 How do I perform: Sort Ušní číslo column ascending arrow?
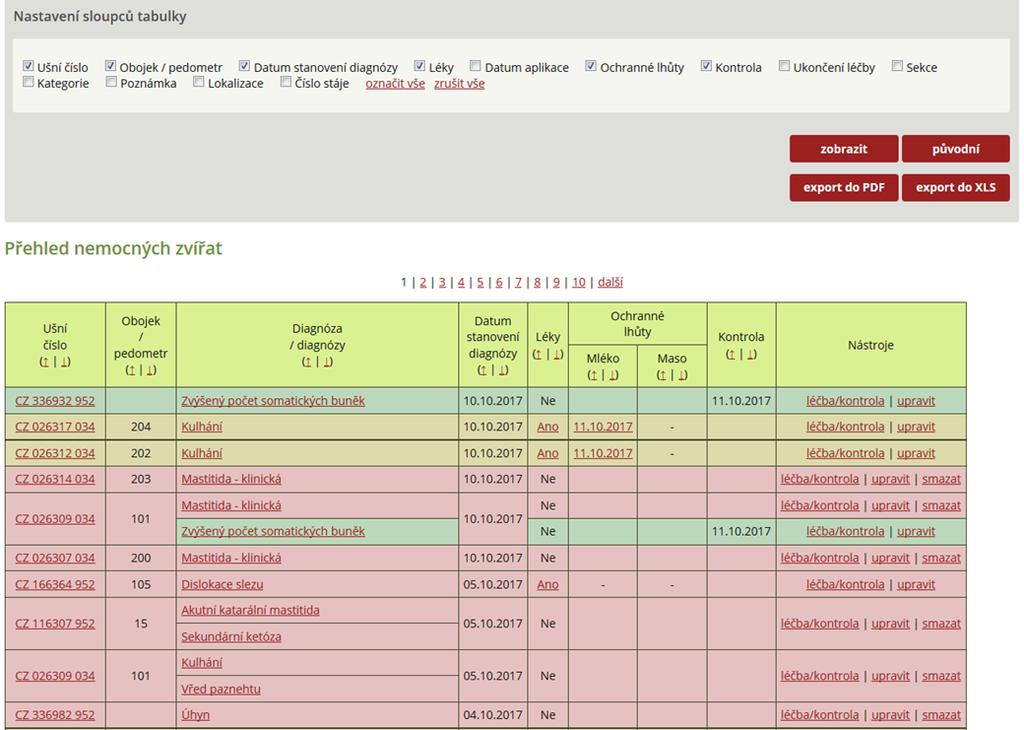(x=45, y=362)
